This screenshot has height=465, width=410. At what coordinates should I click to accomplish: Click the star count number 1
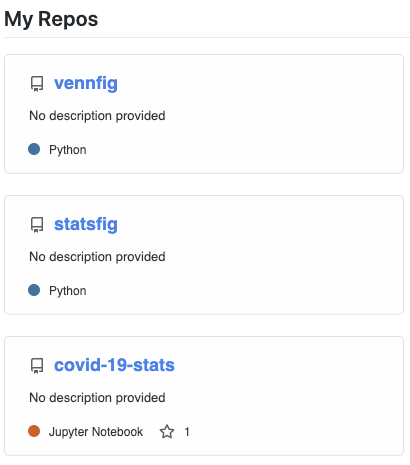(x=187, y=432)
